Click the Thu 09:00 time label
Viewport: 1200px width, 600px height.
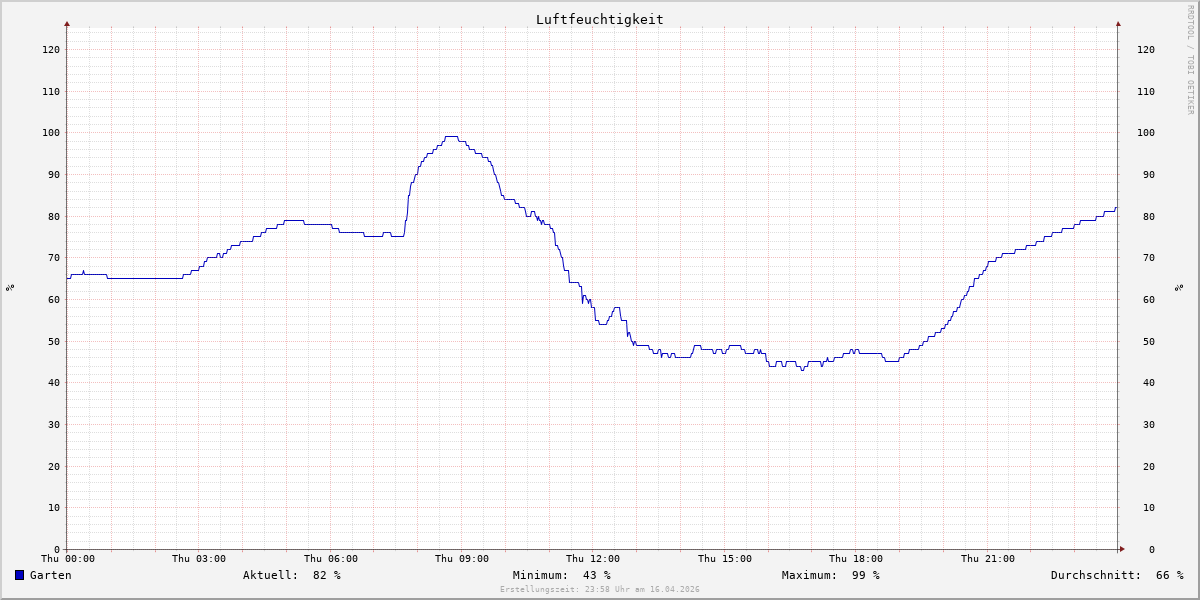[462, 559]
